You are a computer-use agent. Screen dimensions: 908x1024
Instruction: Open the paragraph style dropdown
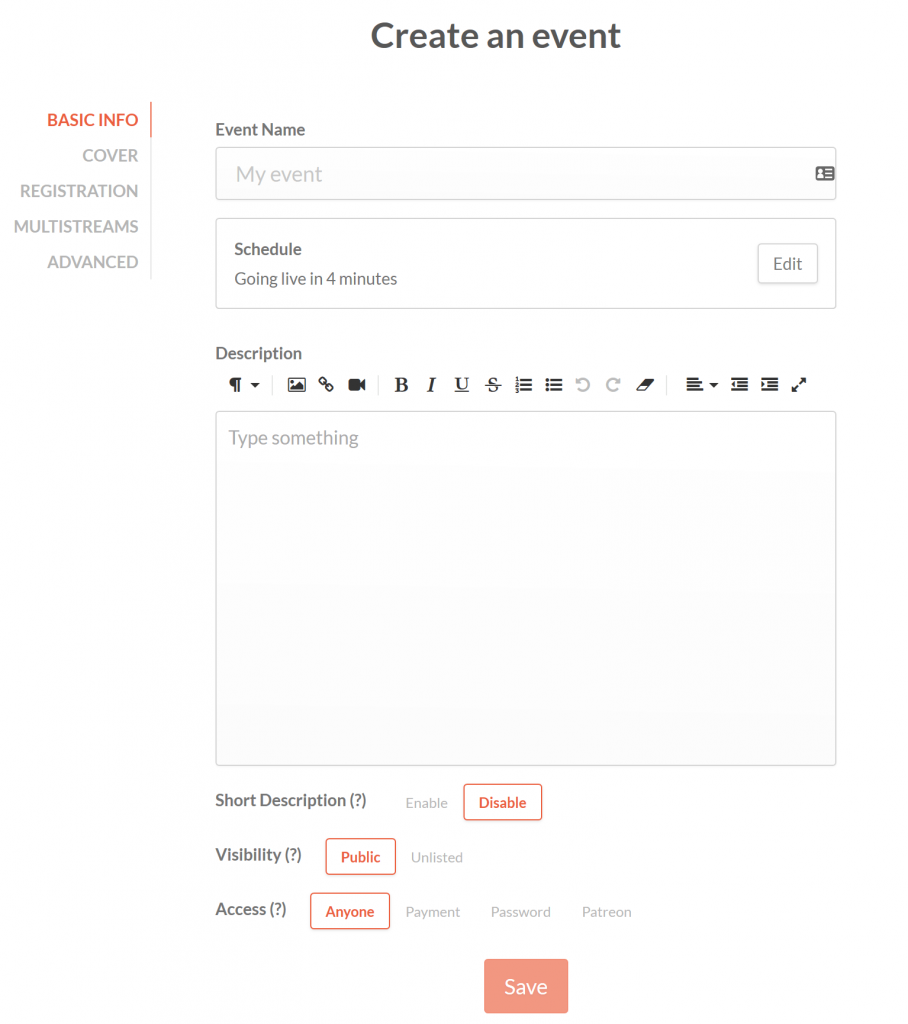[243, 385]
